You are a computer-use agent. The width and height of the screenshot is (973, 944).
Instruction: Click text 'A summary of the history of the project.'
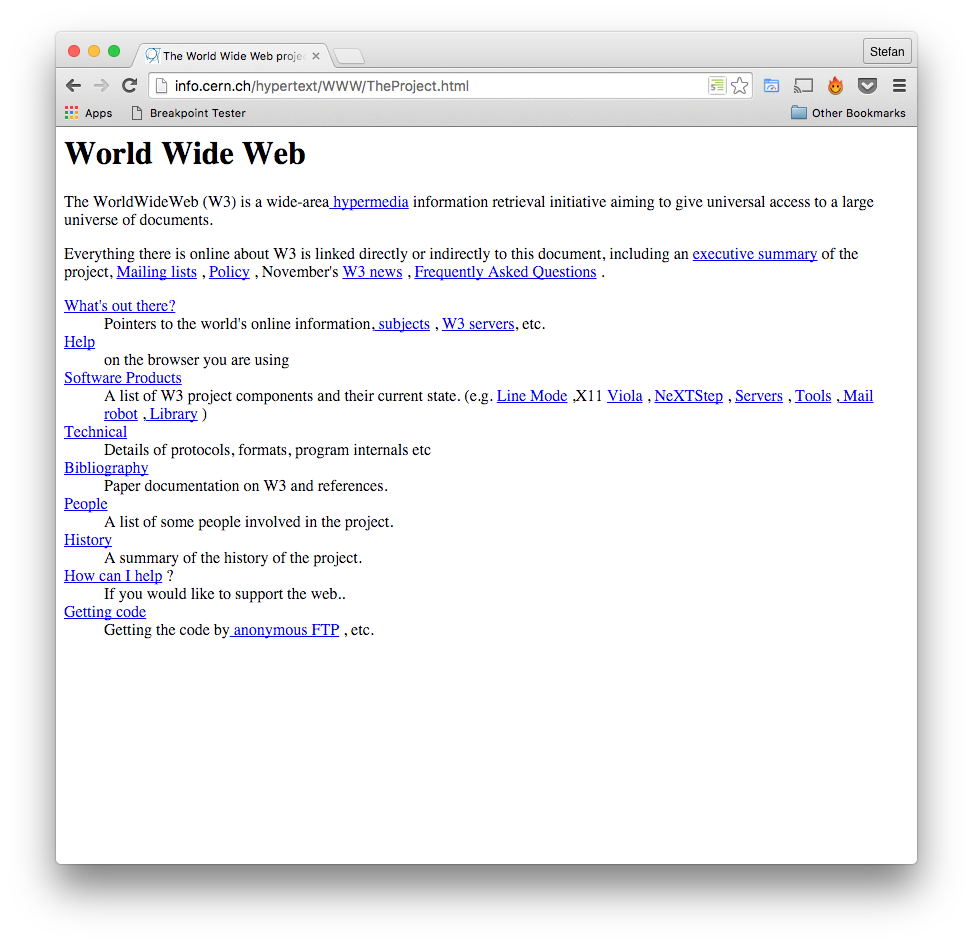[233, 558]
